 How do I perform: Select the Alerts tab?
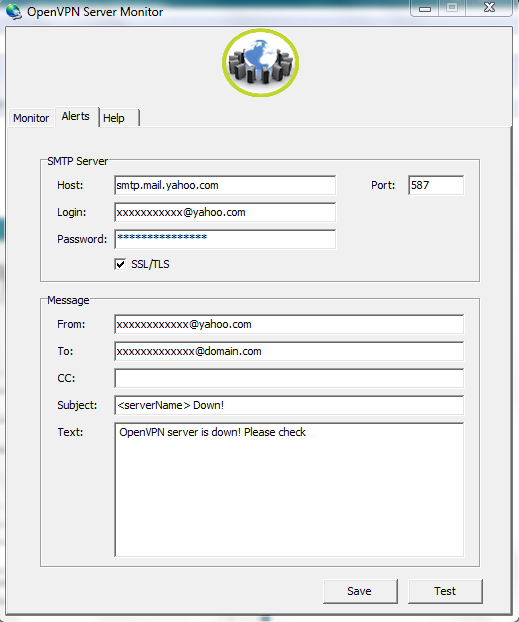click(x=76, y=116)
